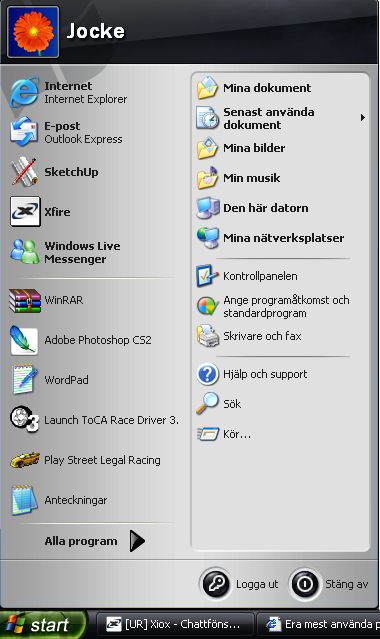The image size is (380, 639).
Task: Launch Adobe Photoshop CS2 feather icon
Action: point(24,340)
